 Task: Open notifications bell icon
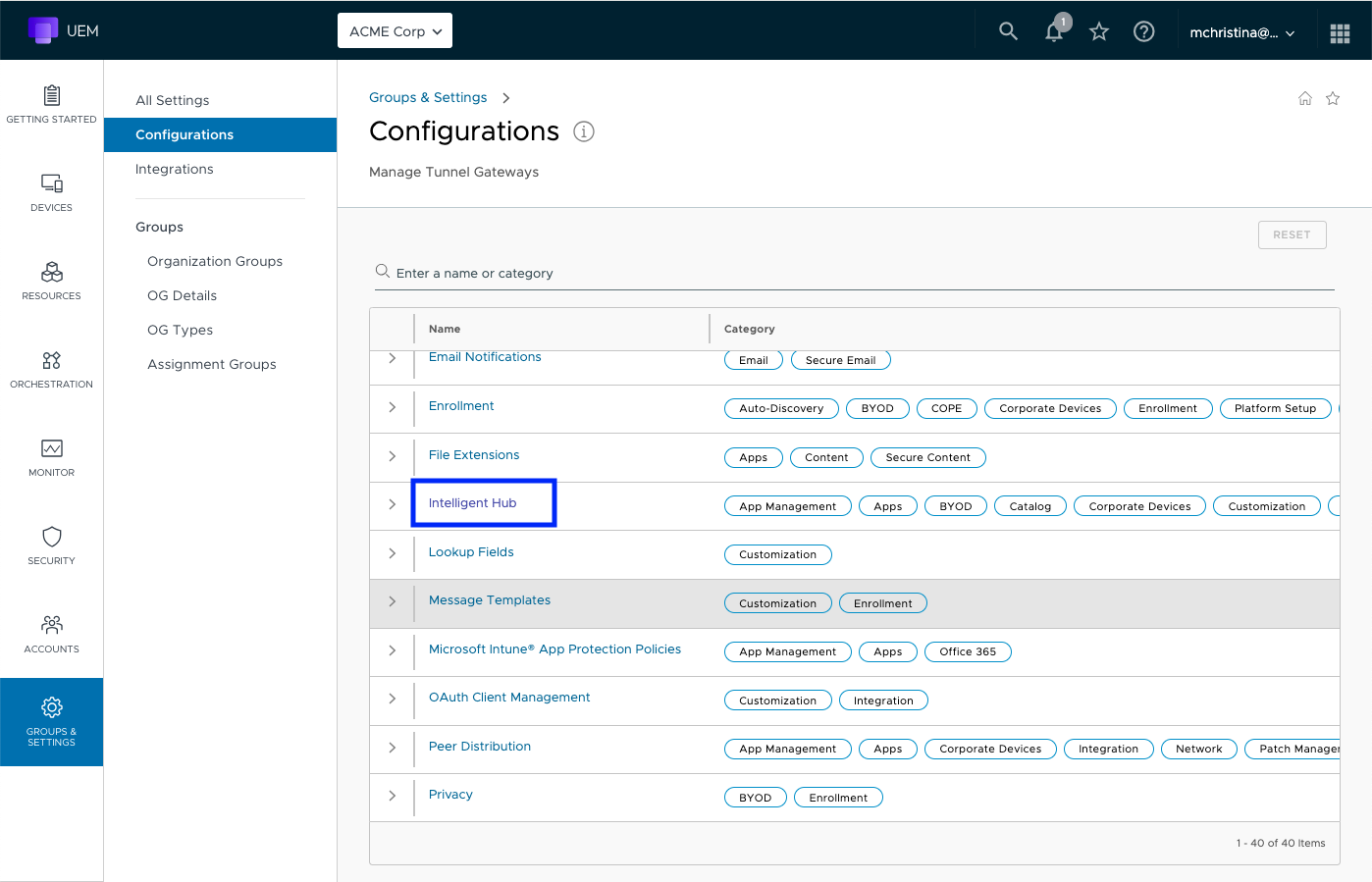(x=1054, y=31)
